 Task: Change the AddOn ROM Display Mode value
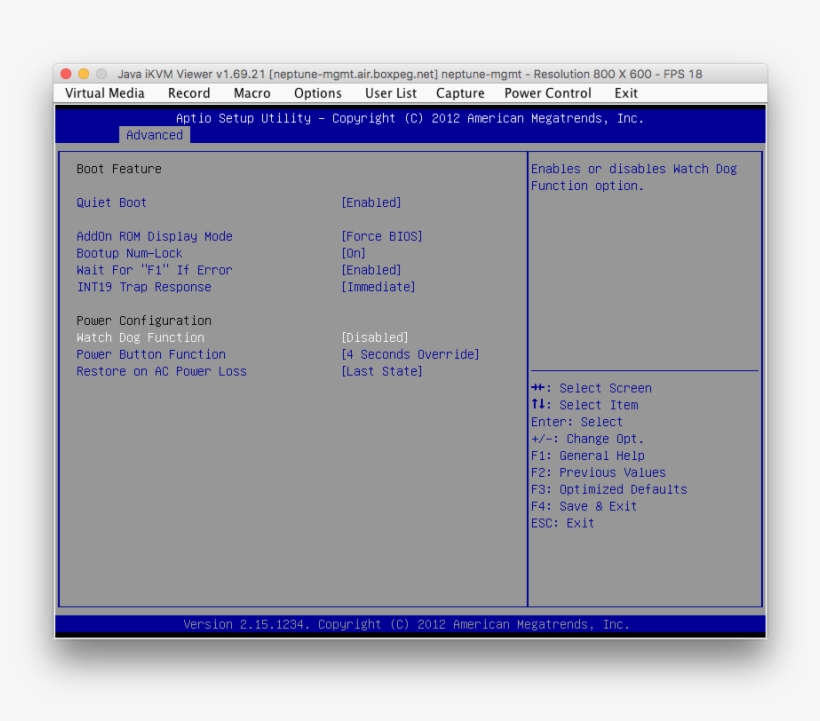[x=382, y=237]
